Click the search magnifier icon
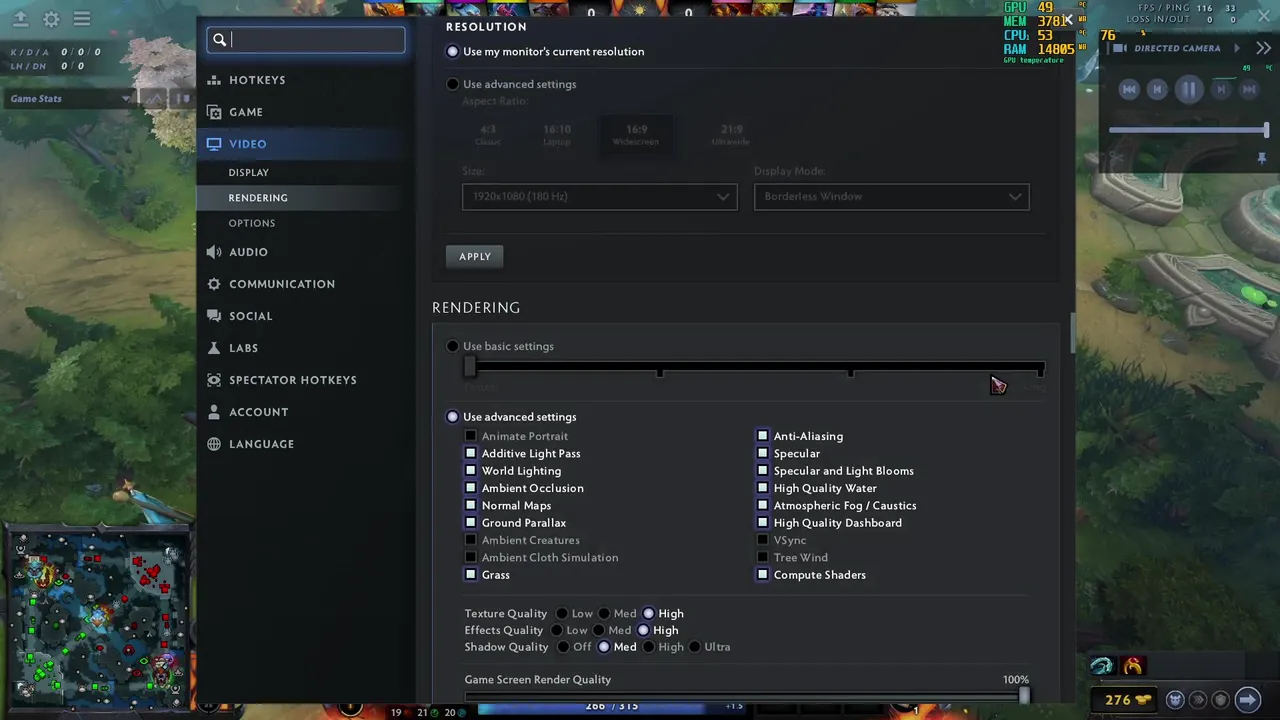Screen dimensions: 1280x720 220,40
